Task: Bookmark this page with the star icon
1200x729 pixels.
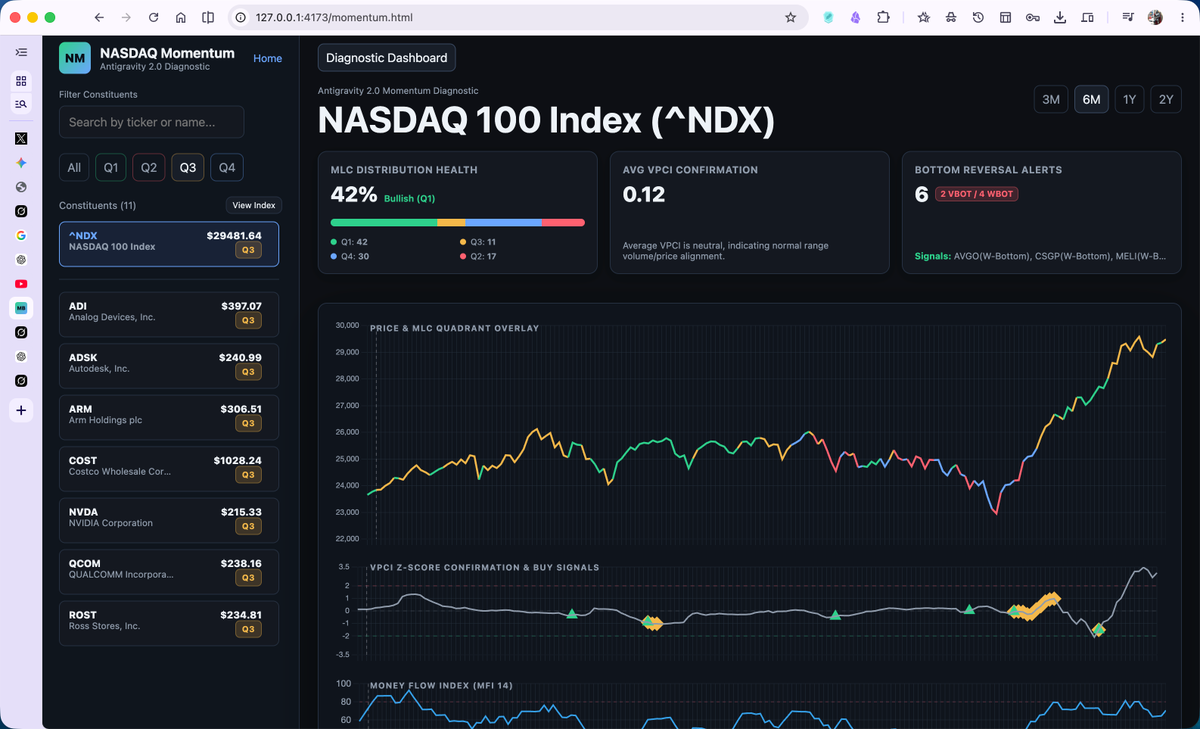Action: click(x=790, y=17)
